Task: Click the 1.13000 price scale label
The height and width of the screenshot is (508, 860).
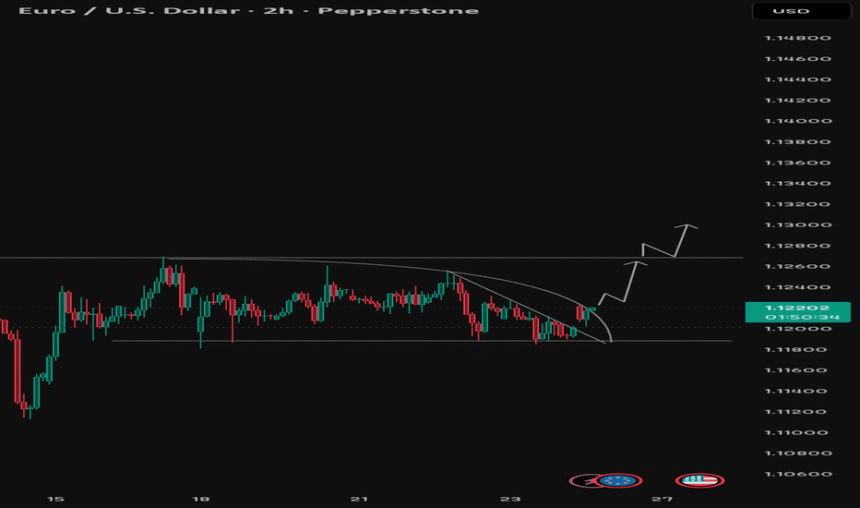Action: pyautogui.click(x=798, y=225)
